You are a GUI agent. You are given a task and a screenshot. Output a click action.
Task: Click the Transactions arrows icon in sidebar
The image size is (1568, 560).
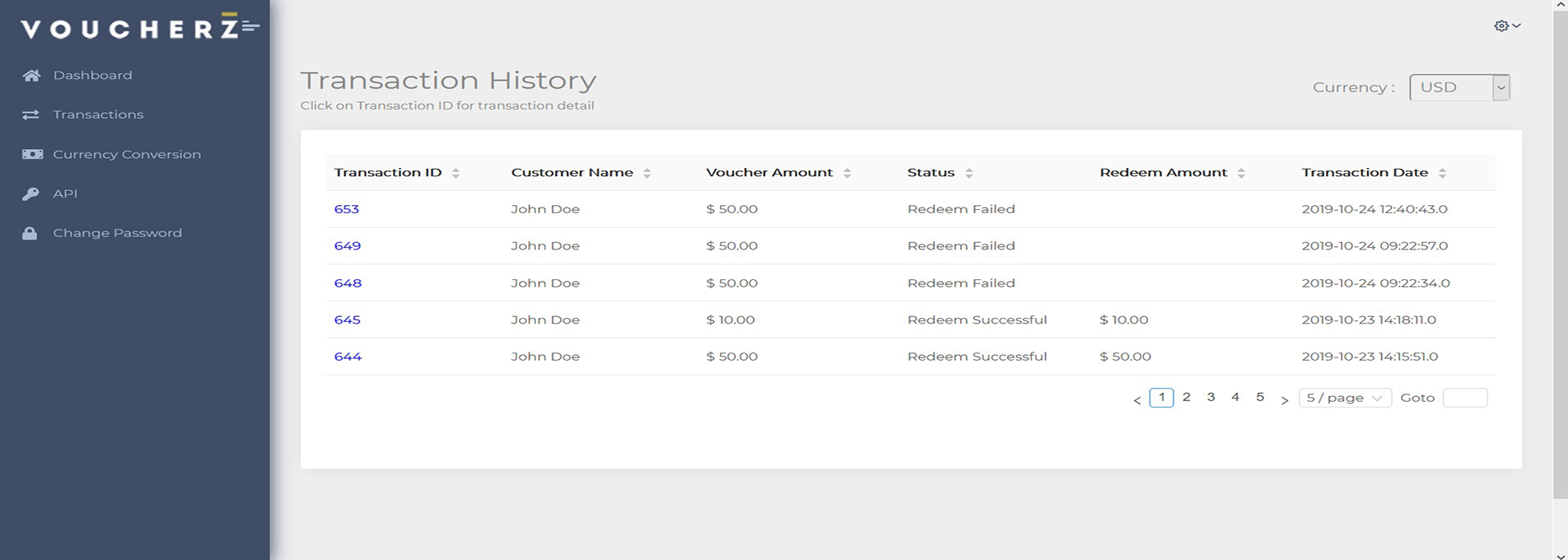pyautogui.click(x=31, y=114)
